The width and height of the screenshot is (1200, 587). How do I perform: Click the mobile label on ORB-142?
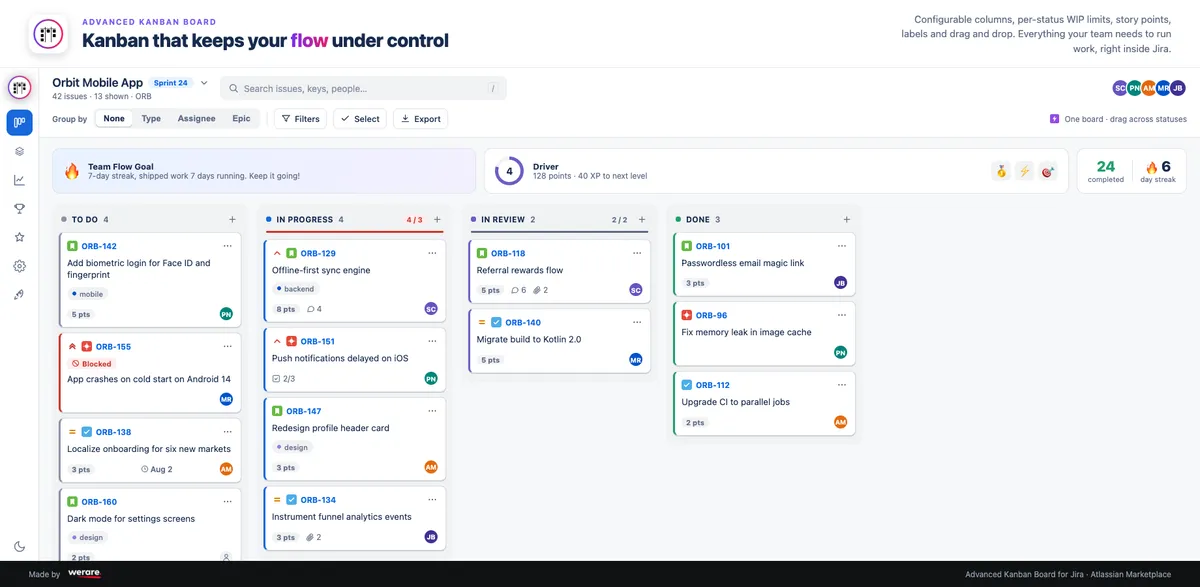point(87,294)
